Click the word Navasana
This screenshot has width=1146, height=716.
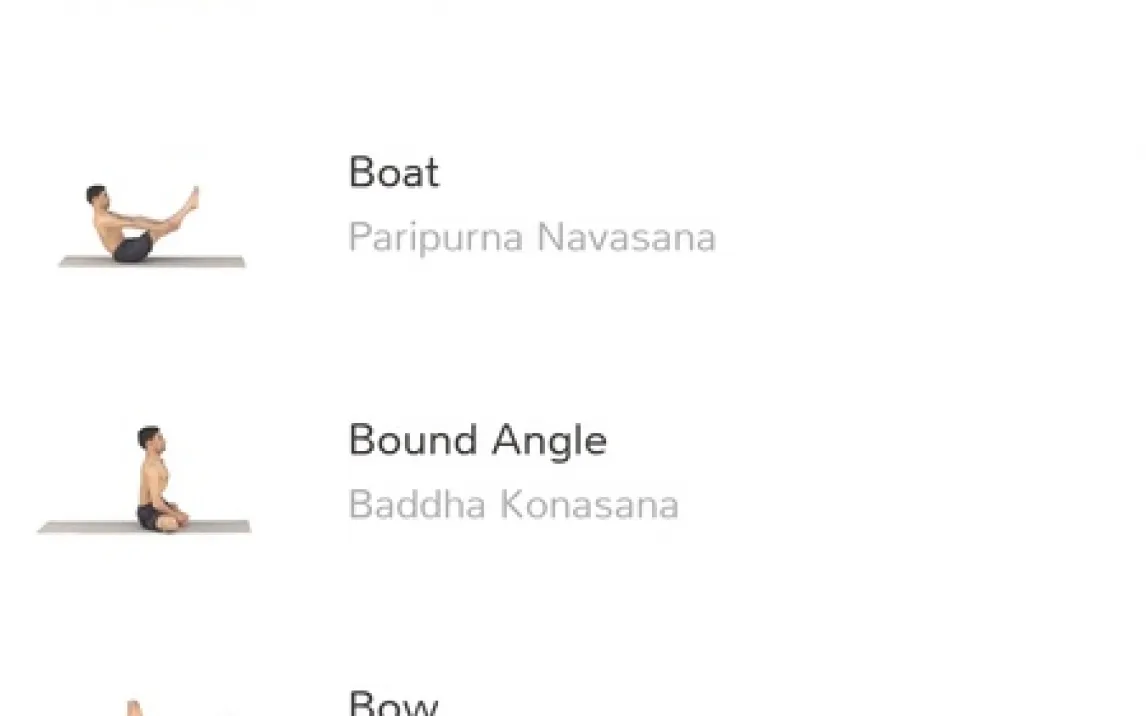pyautogui.click(x=626, y=238)
